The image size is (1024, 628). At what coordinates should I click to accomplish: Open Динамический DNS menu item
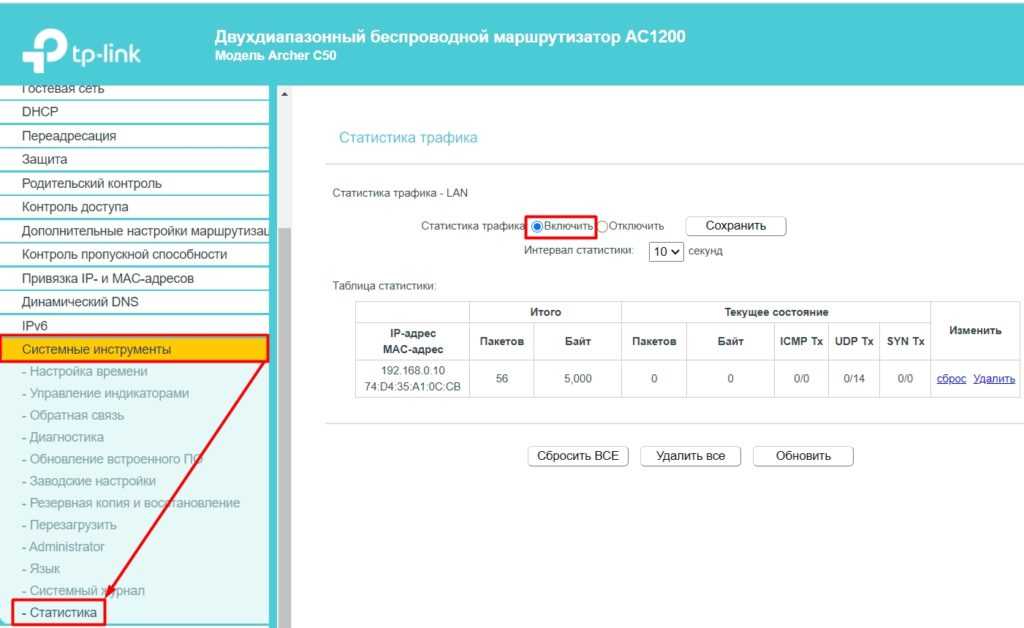tap(82, 302)
